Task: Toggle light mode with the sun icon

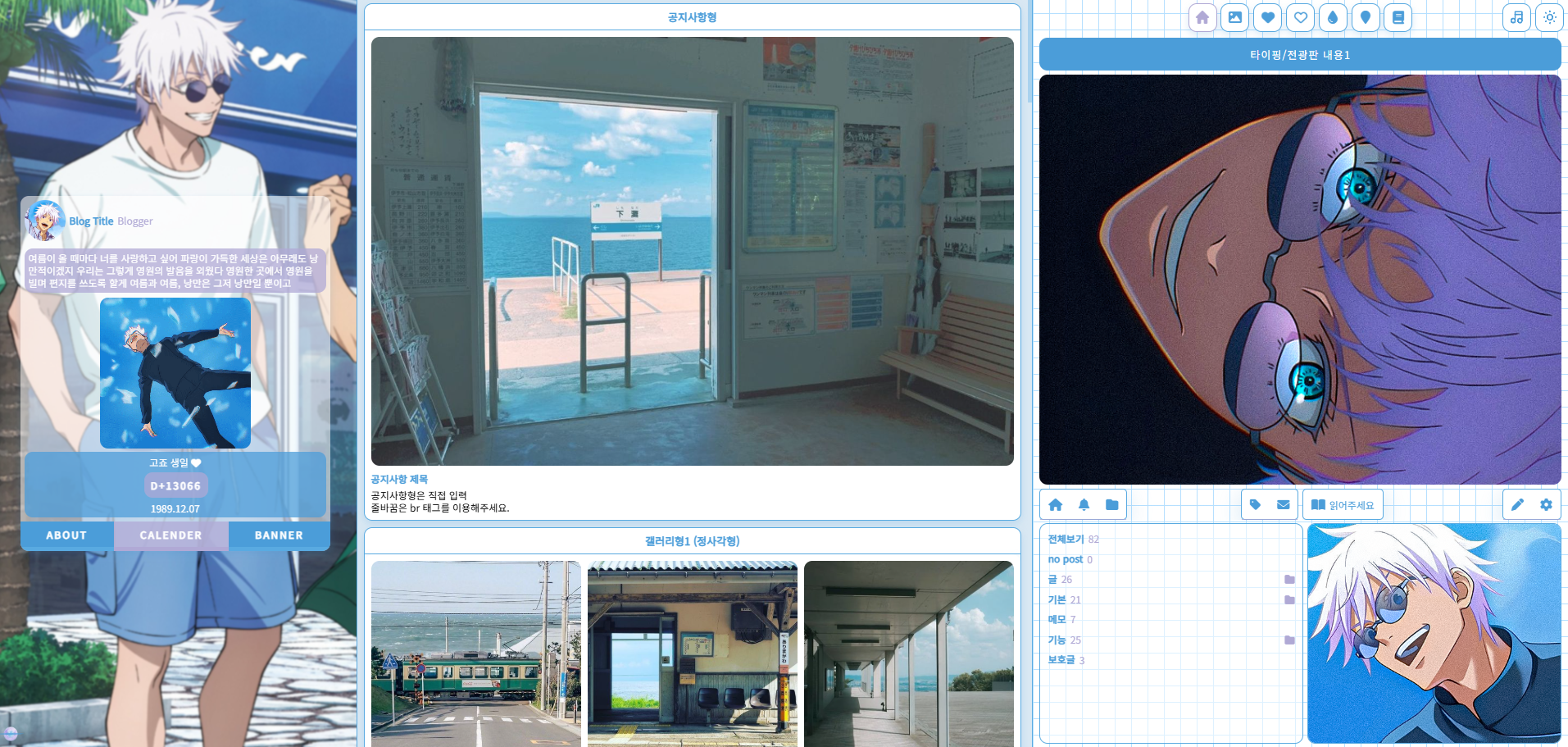Action: [1550, 17]
